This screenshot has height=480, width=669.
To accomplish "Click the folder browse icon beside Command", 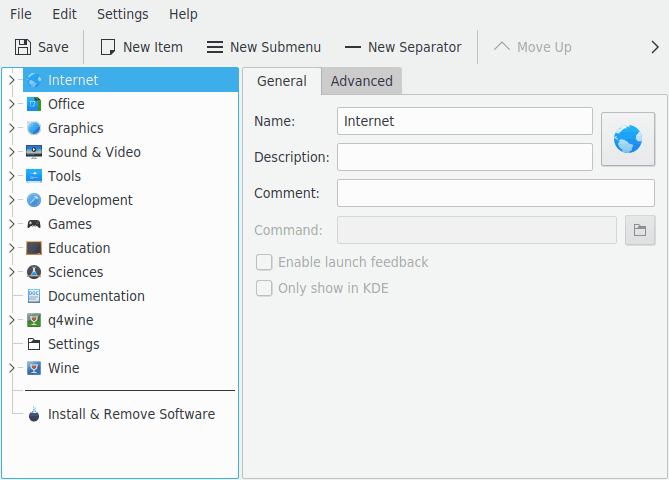I will tap(639, 230).
